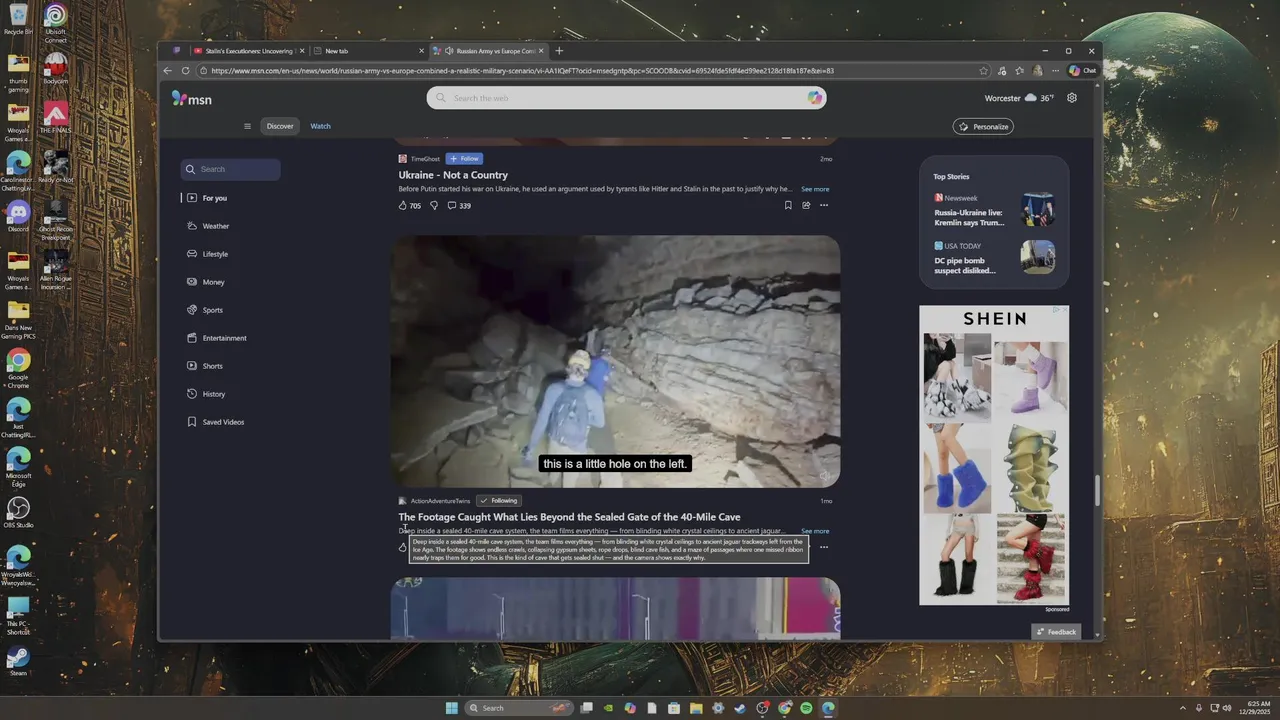This screenshot has width=1280, height=720.
Task: Click Windows Start button
Action: click(x=451, y=708)
